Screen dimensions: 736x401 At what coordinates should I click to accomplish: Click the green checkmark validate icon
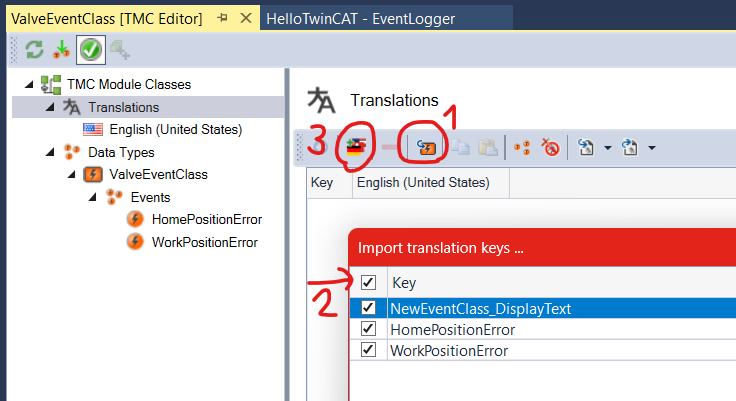(x=90, y=48)
